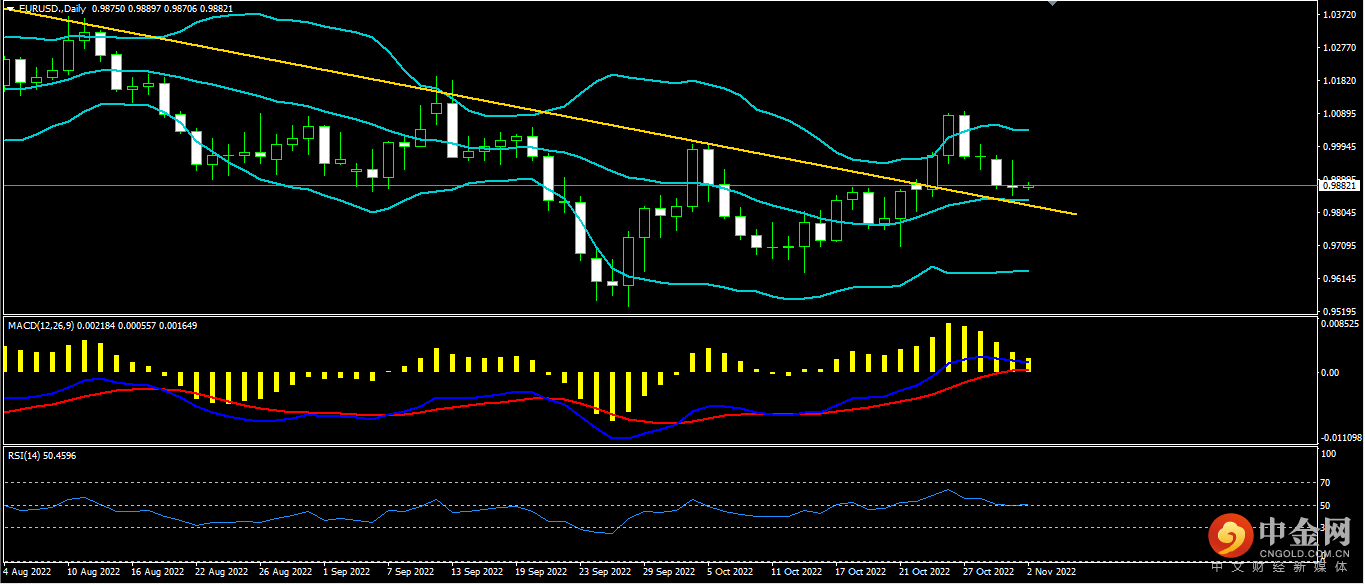The image size is (1365, 585).
Task: Click the 2 Nov 2022 date label
Action: 1051,572
